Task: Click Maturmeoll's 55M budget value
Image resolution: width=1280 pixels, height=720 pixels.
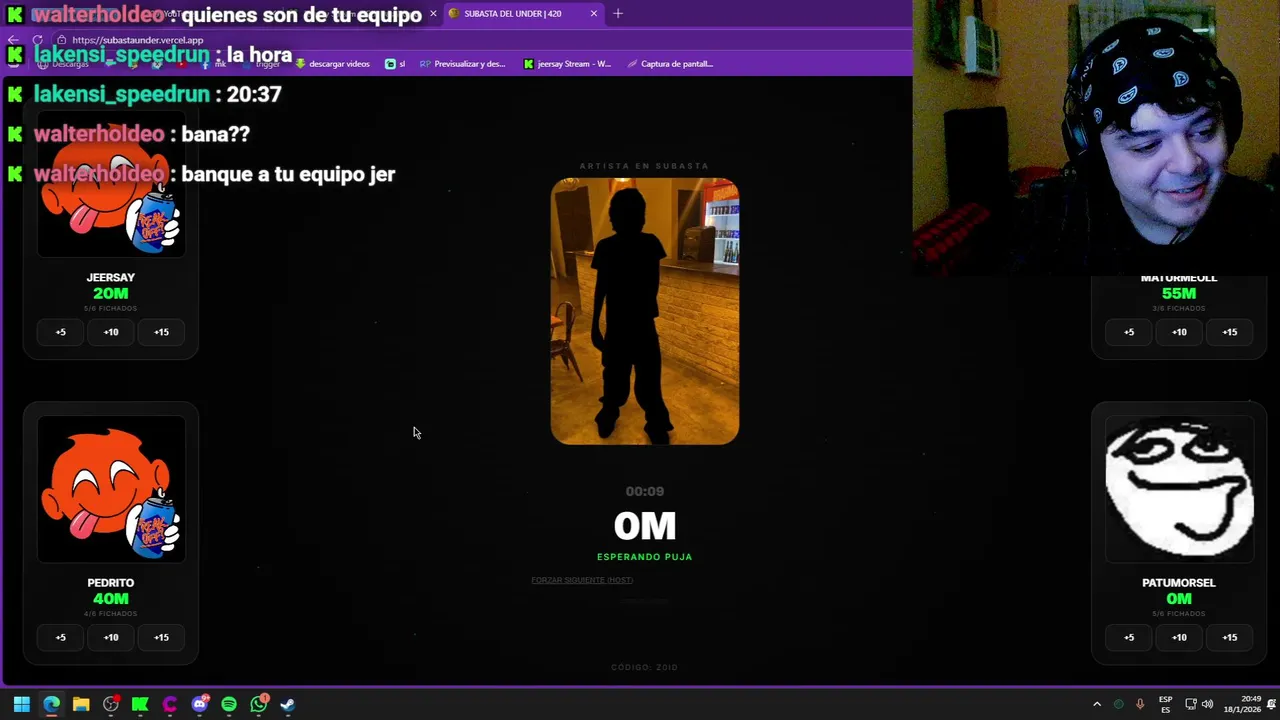Action: (1179, 294)
